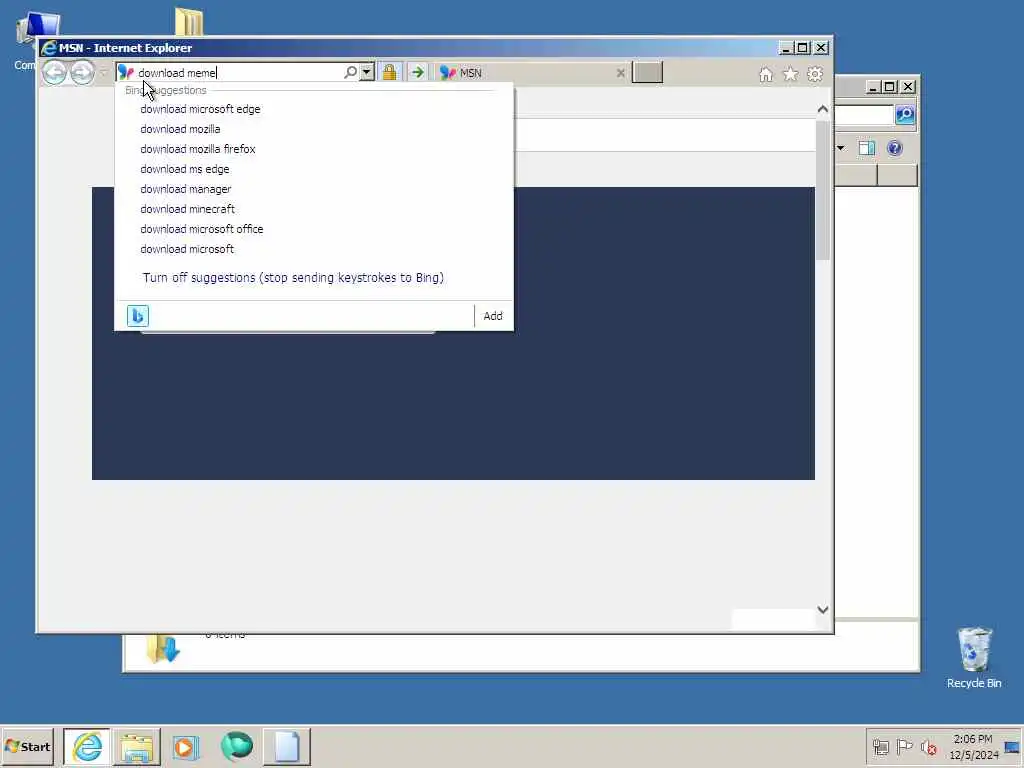The width and height of the screenshot is (1024, 768).
Task: Open Favorites star icon
Action: (x=790, y=74)
